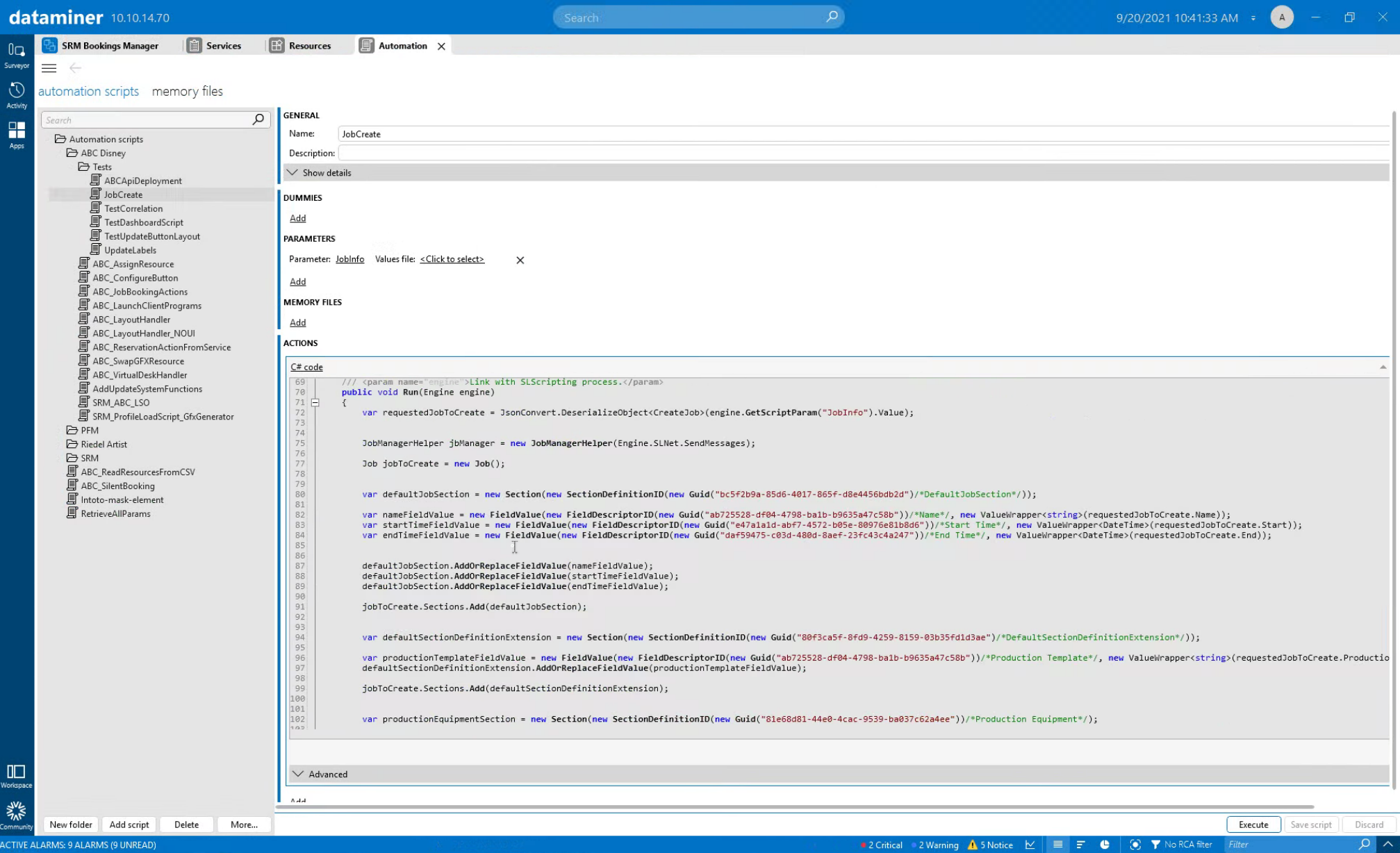
Task: Click the alarm filter magnifier icon in status bar
Action: click(1364, 844)
